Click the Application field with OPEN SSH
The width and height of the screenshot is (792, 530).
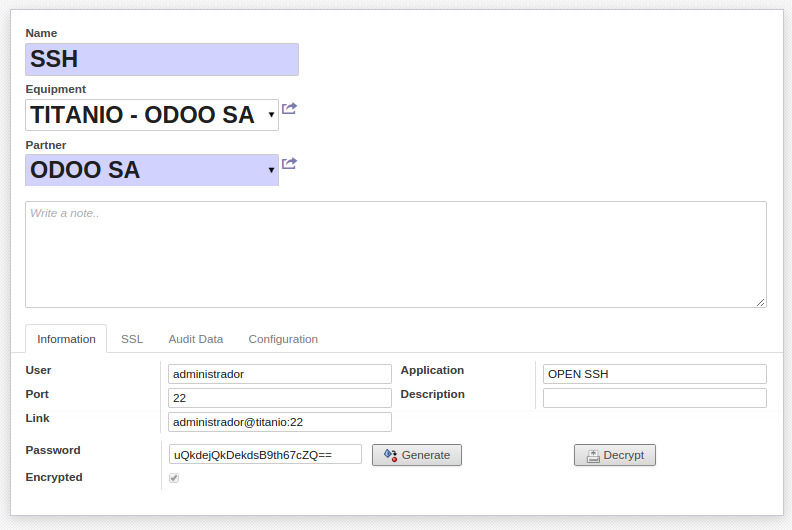coord(654,374)
